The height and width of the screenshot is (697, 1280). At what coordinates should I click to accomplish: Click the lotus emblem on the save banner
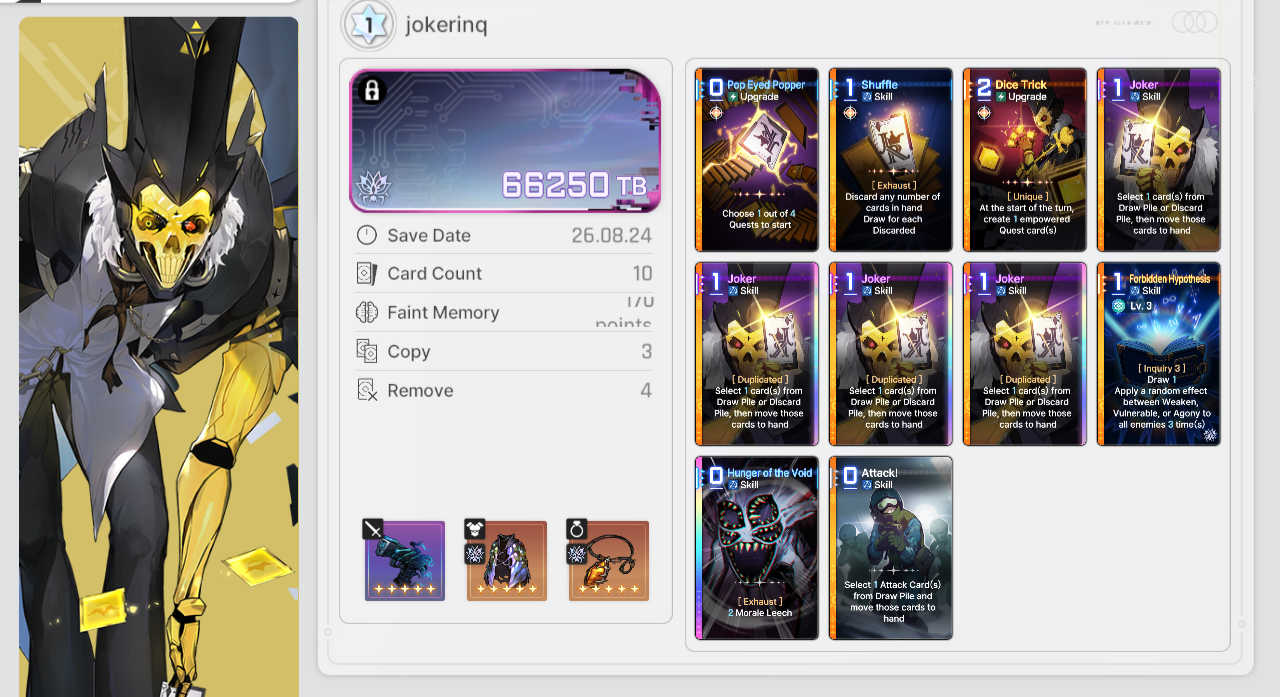tap(371, 186)
